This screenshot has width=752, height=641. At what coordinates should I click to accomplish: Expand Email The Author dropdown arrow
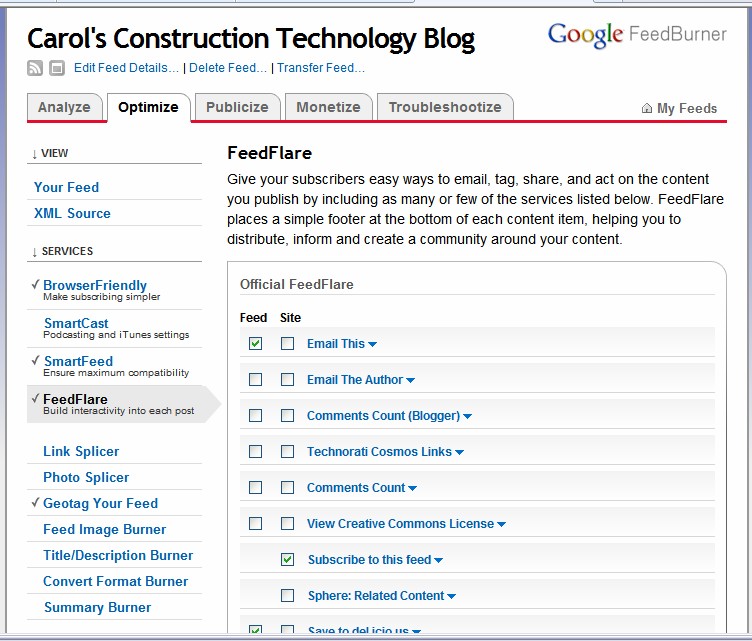pos(410,380)
